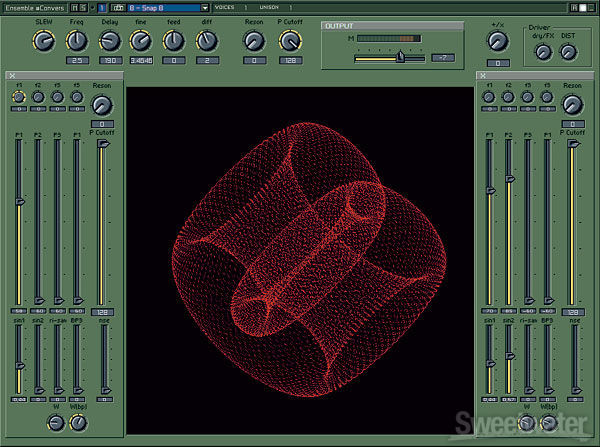Click the diff knob
600x447 pixels.
(206, 41)
